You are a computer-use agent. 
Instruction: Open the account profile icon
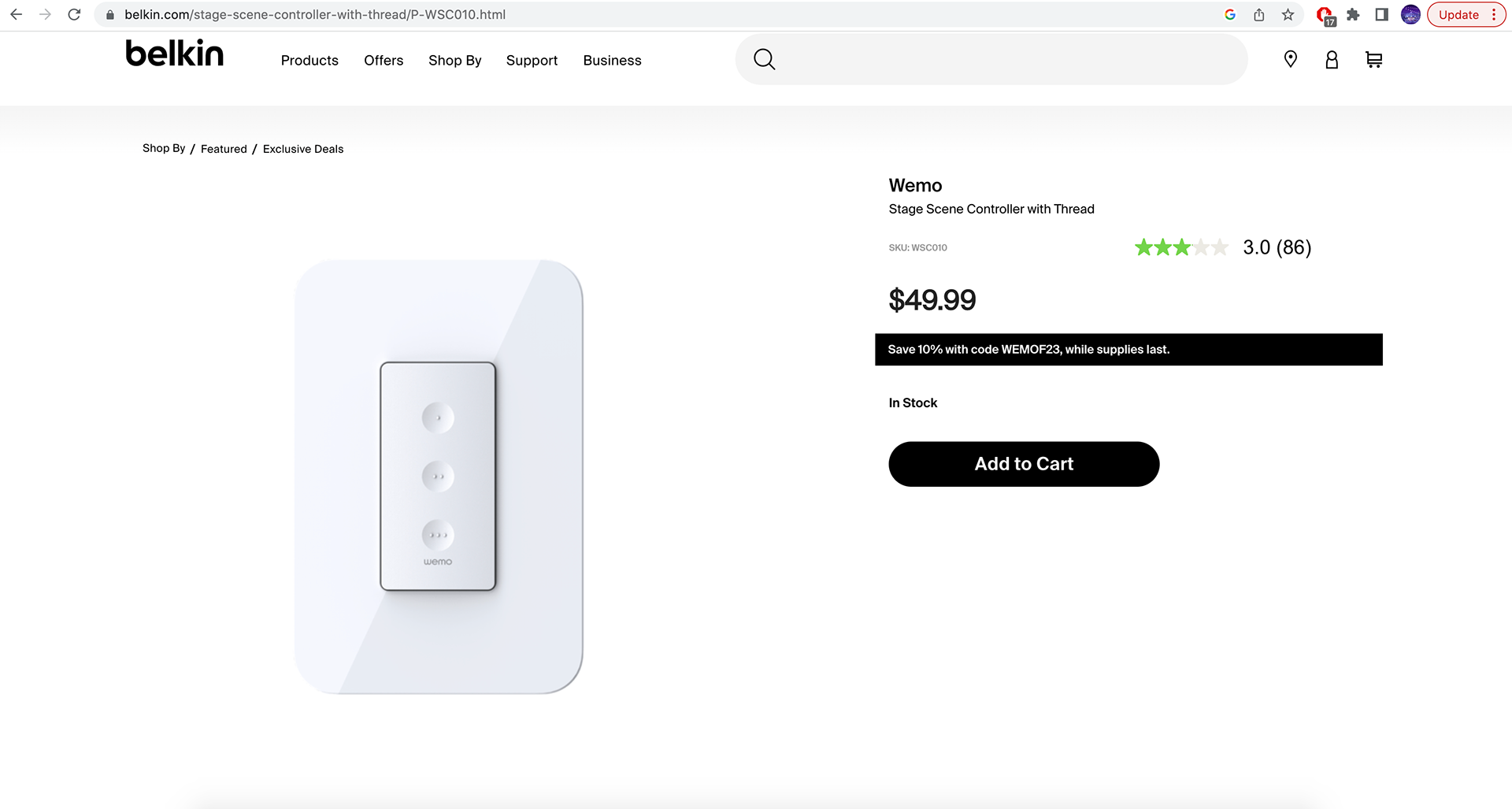[x=1332, y=60]
